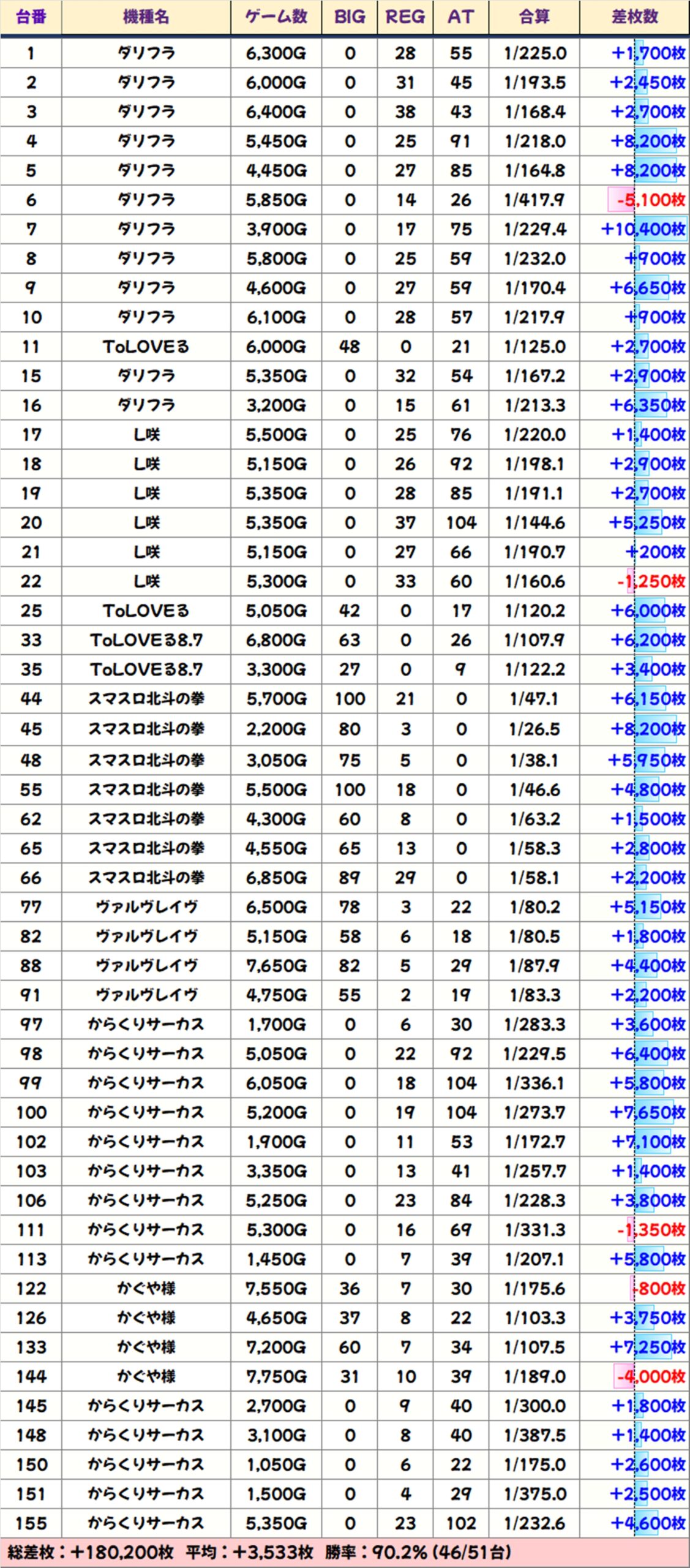Select the -4,000枚 value in row 144
The image size is (690, 1568).
click(651, 1377)
